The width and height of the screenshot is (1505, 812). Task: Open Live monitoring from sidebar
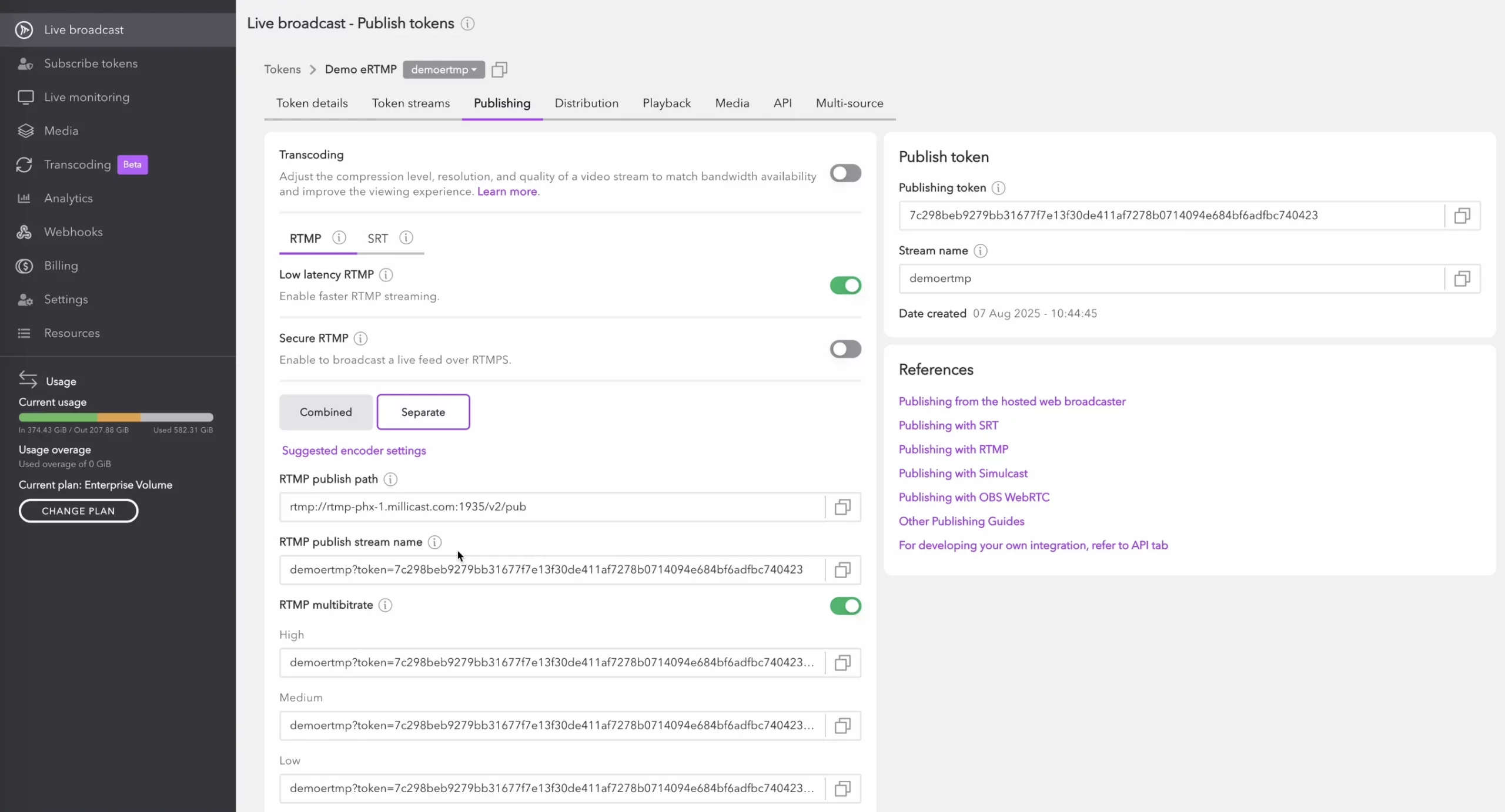click(87, 96)
